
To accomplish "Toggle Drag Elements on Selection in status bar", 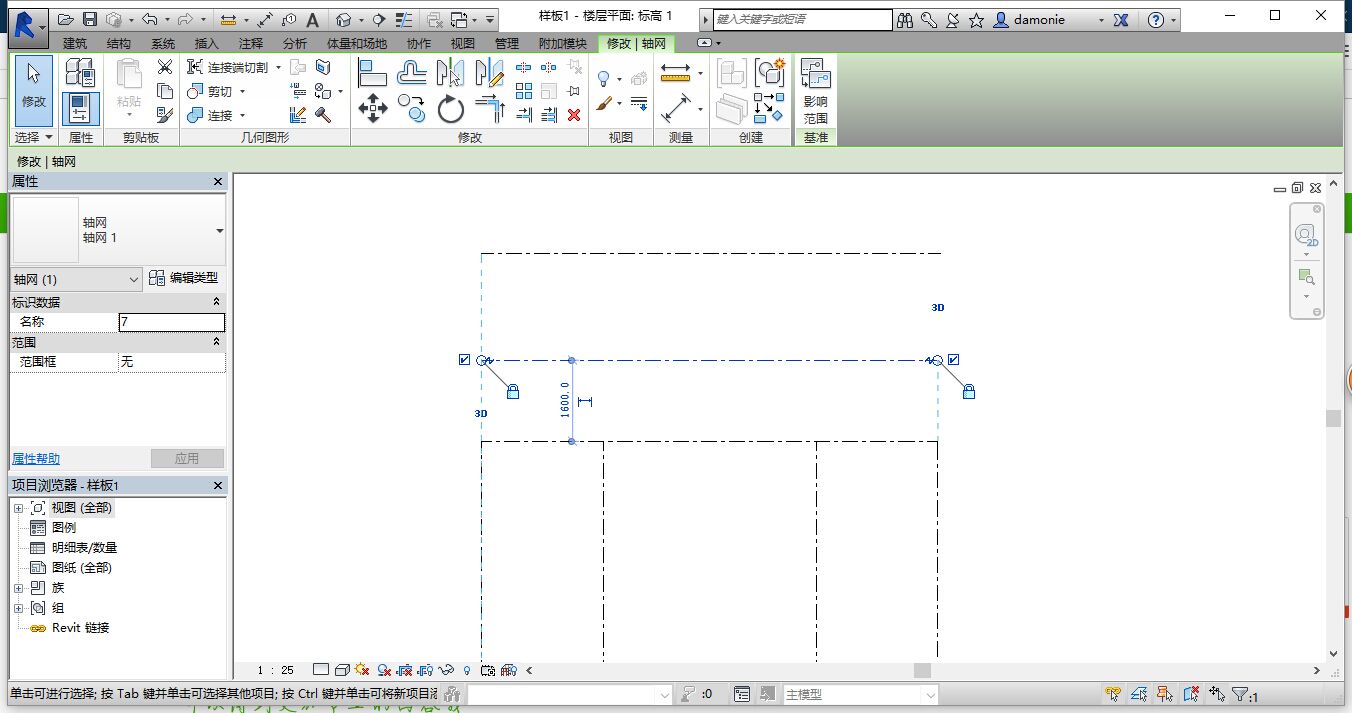I will 1217,694.
